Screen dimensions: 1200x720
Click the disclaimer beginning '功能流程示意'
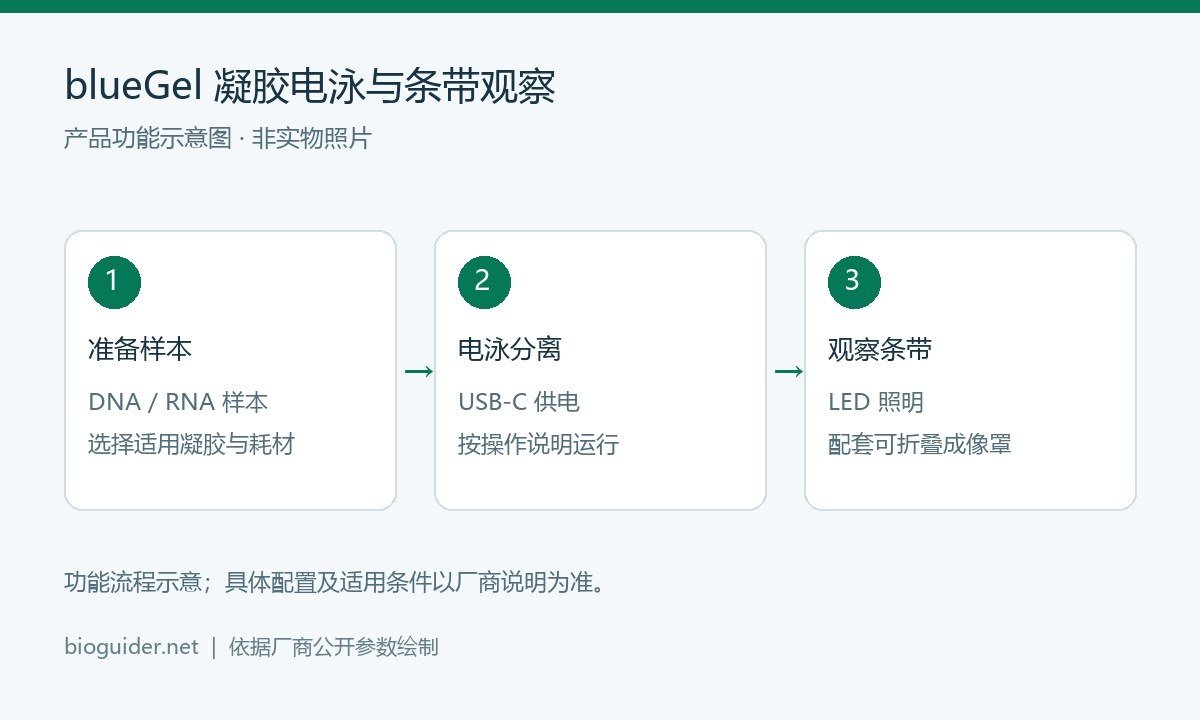point(336,582)
